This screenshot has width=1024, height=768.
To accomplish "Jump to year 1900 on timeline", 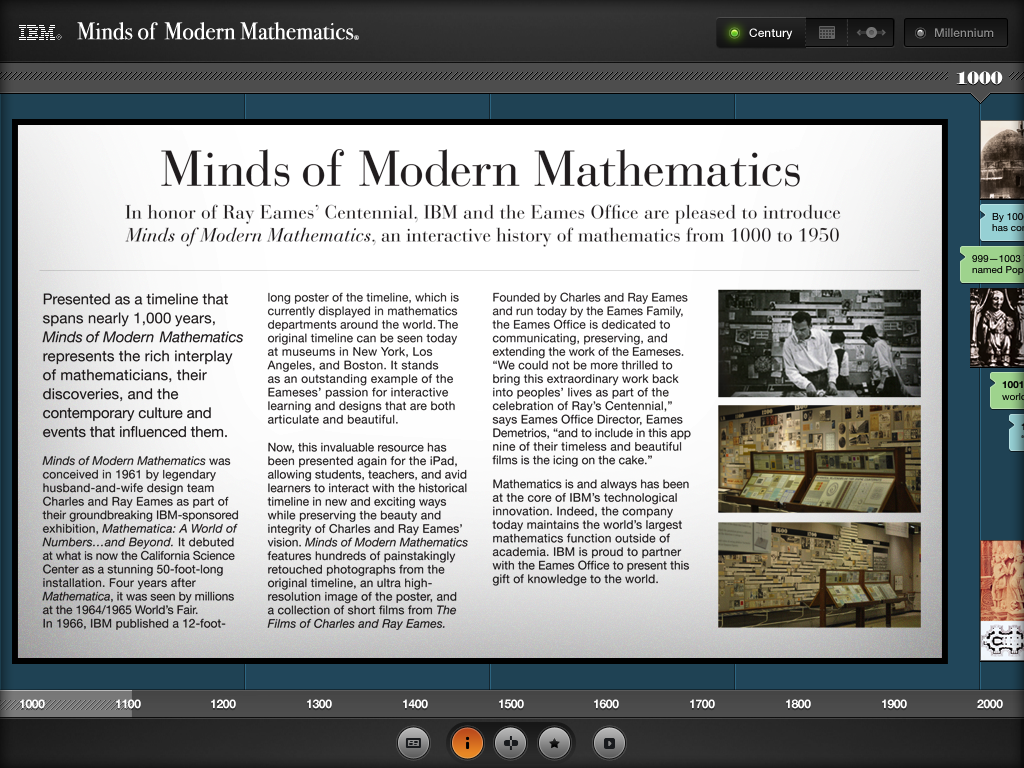I will (893, 704).
